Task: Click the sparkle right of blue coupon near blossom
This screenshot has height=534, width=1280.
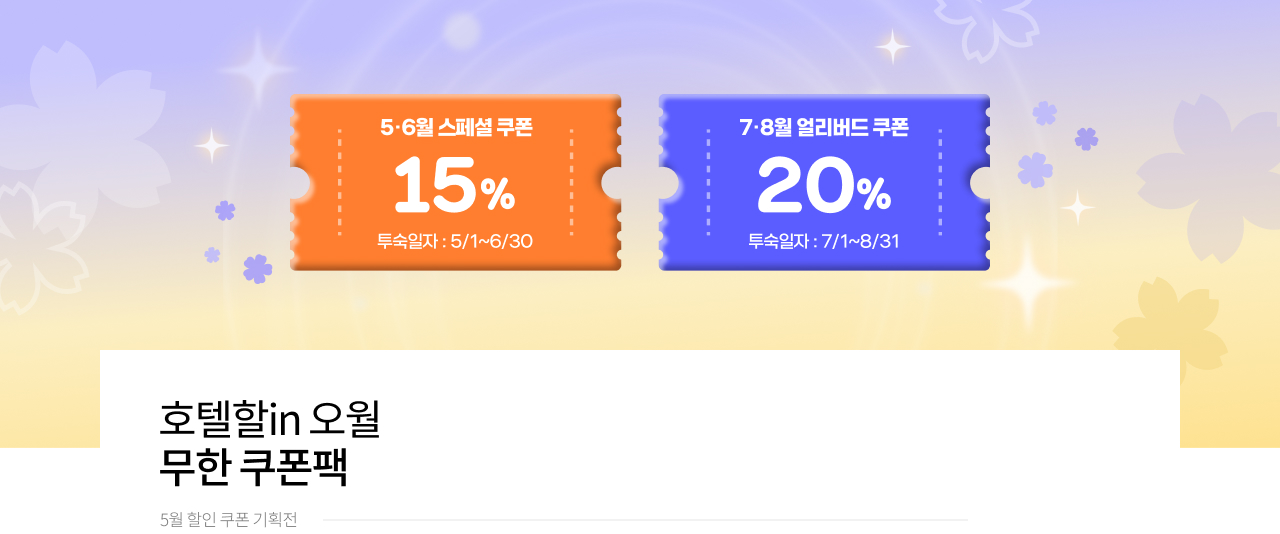Action: coord(1077,207)
